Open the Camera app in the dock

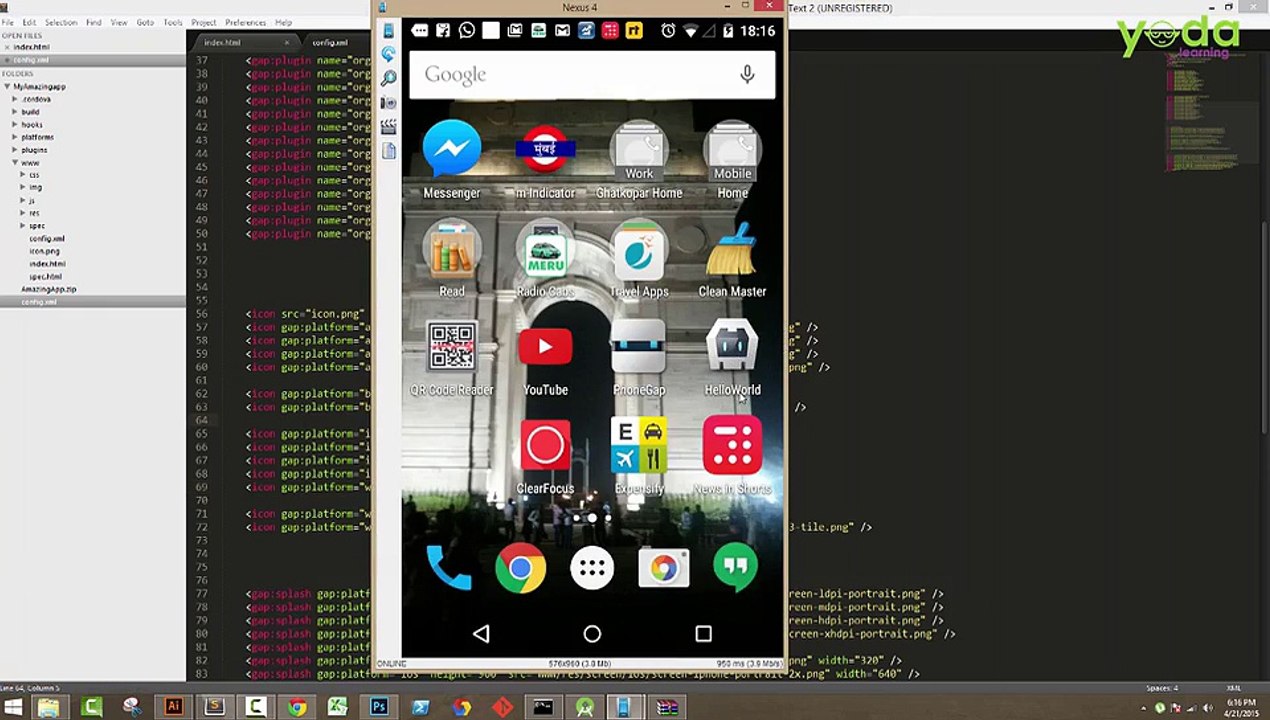point(663,569)
